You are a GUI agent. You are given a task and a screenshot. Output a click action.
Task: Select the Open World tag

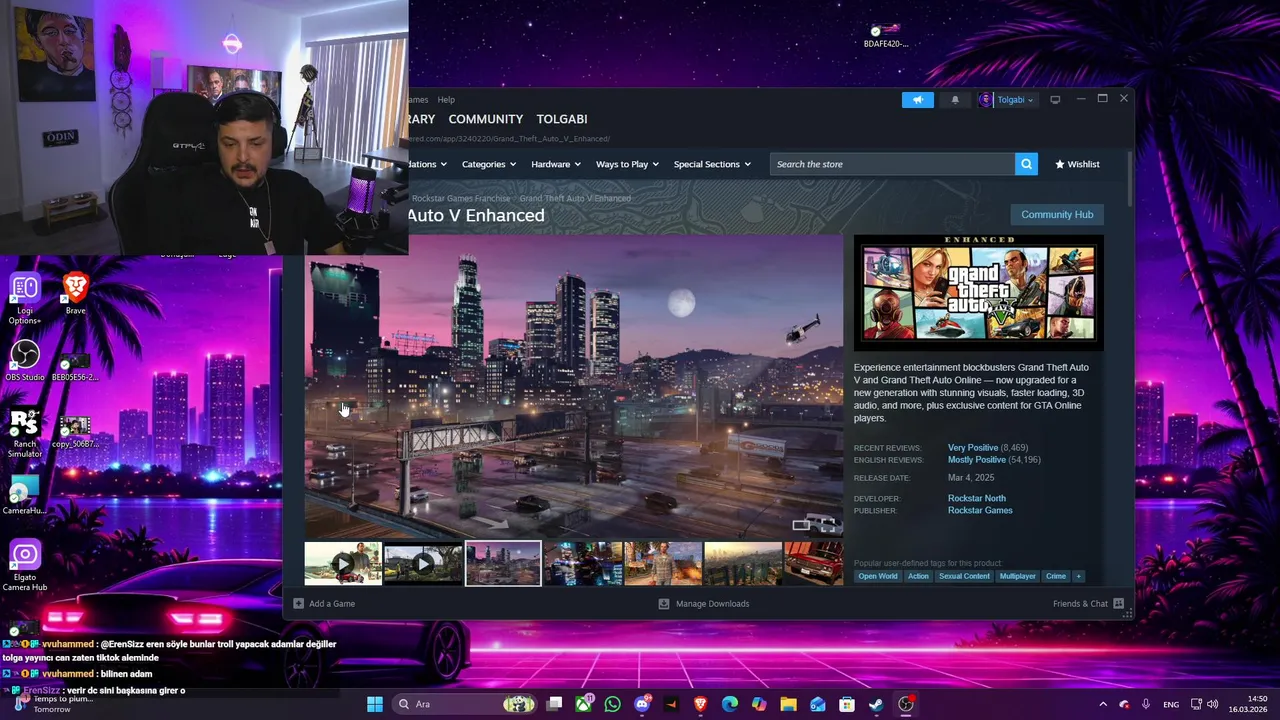tap(878, 576)
